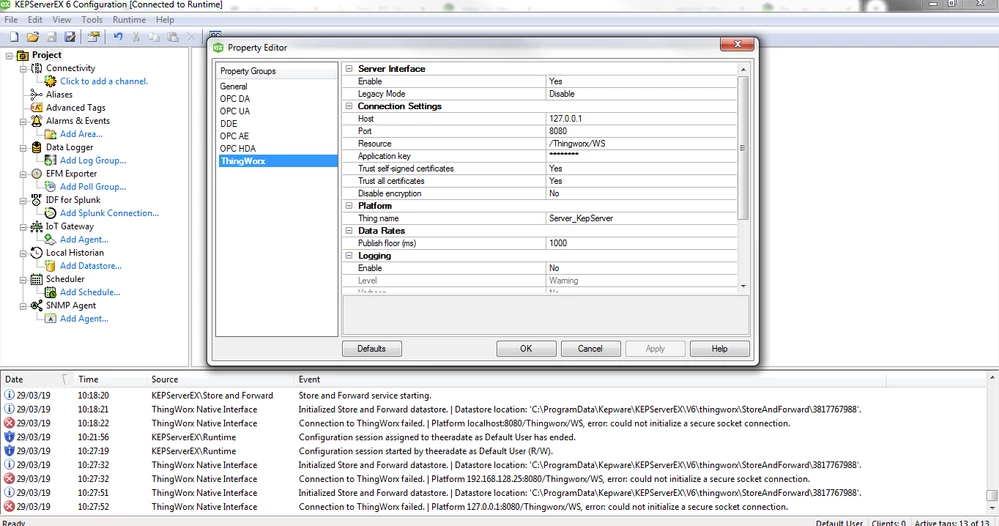
Task: Click the Trust all certificates Yes value
Action: 642,181
